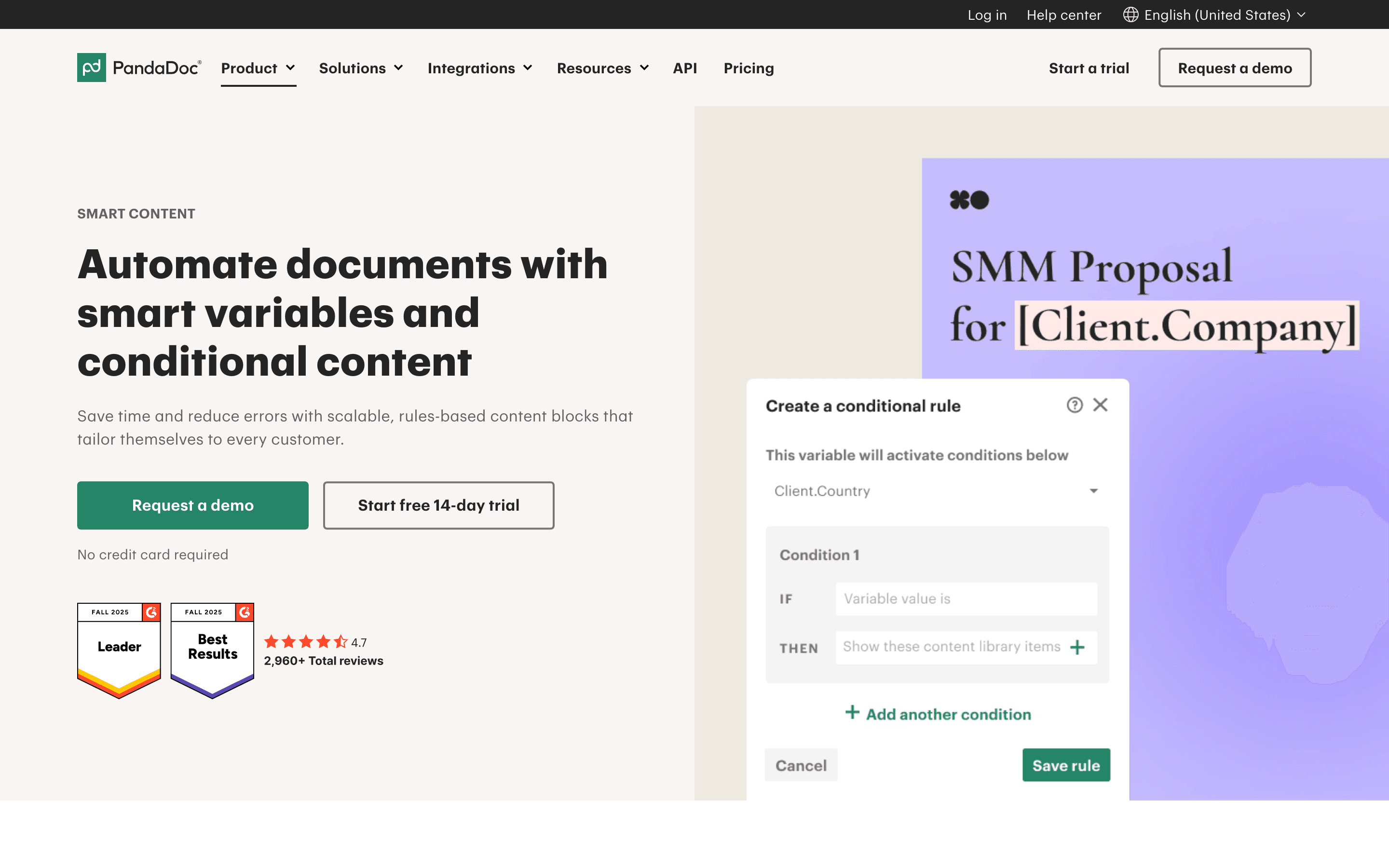
Task: Expand the Solutions dropdown
Action: (x=361, y=68)
